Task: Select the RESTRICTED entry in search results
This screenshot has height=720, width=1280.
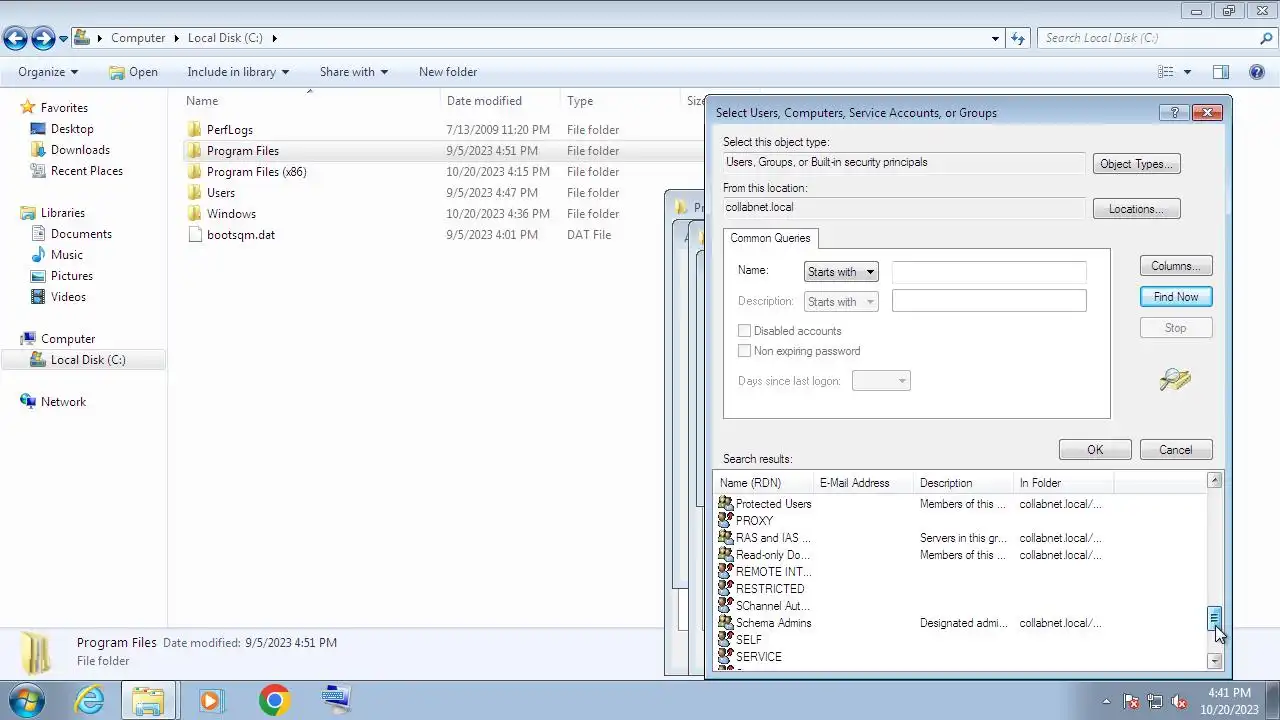Action: pos(770,589)
